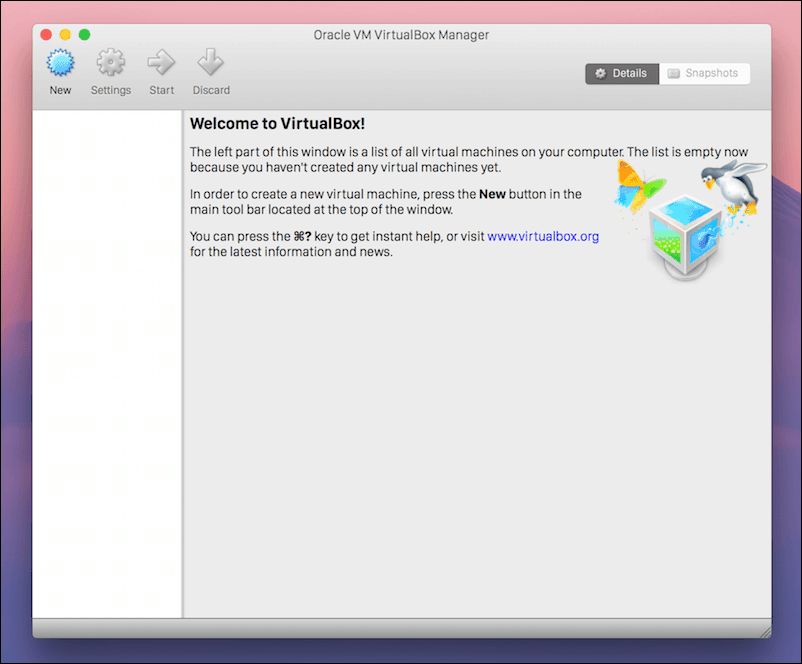Image resolution: width=802 pixels, height=664 pixels.
Task: Minimize the window using the yellow button
Action: pos(65,35)
